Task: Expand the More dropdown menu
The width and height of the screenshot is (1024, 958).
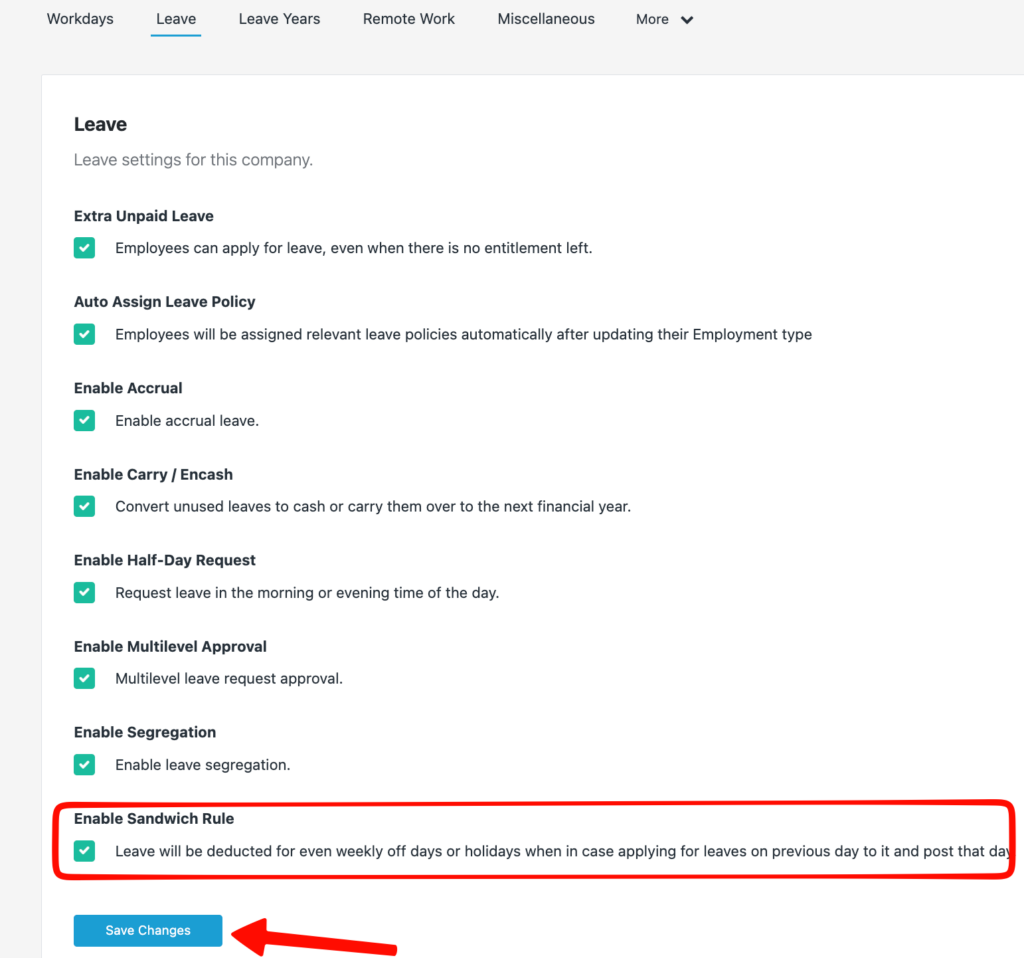Action: 664,20
